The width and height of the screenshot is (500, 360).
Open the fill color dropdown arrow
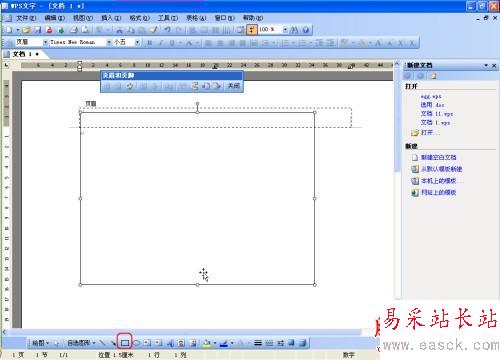click(215, 343)
